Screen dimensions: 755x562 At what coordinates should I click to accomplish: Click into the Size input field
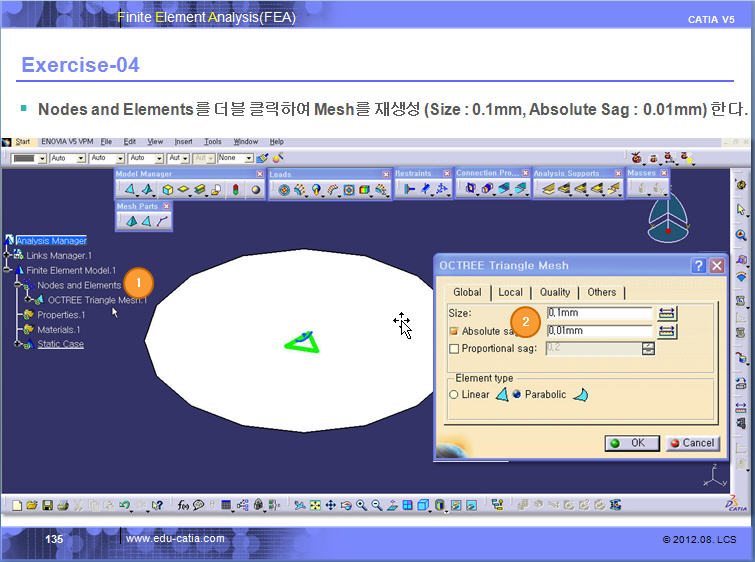pos(598,313)
